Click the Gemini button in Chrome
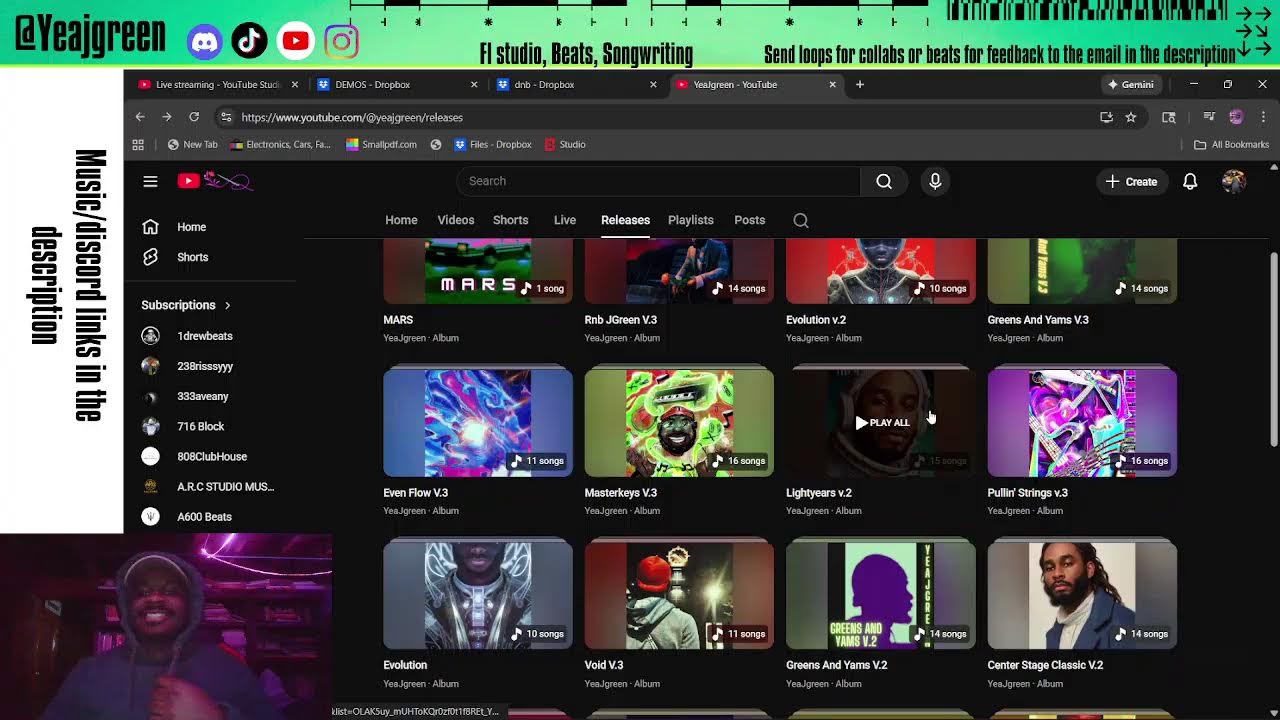1280x720 pixels. click(1132, 85)
